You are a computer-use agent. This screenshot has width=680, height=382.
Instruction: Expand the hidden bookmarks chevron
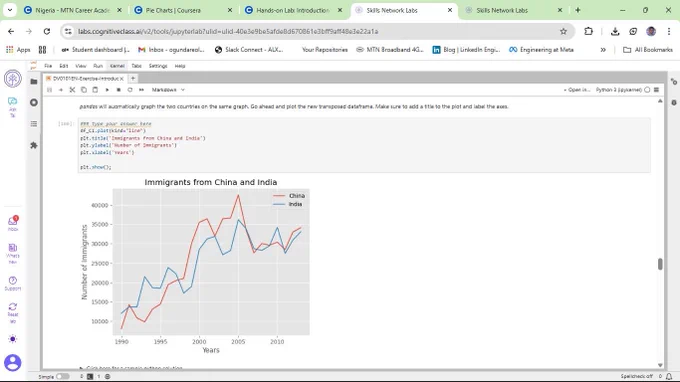coord(603,50)
